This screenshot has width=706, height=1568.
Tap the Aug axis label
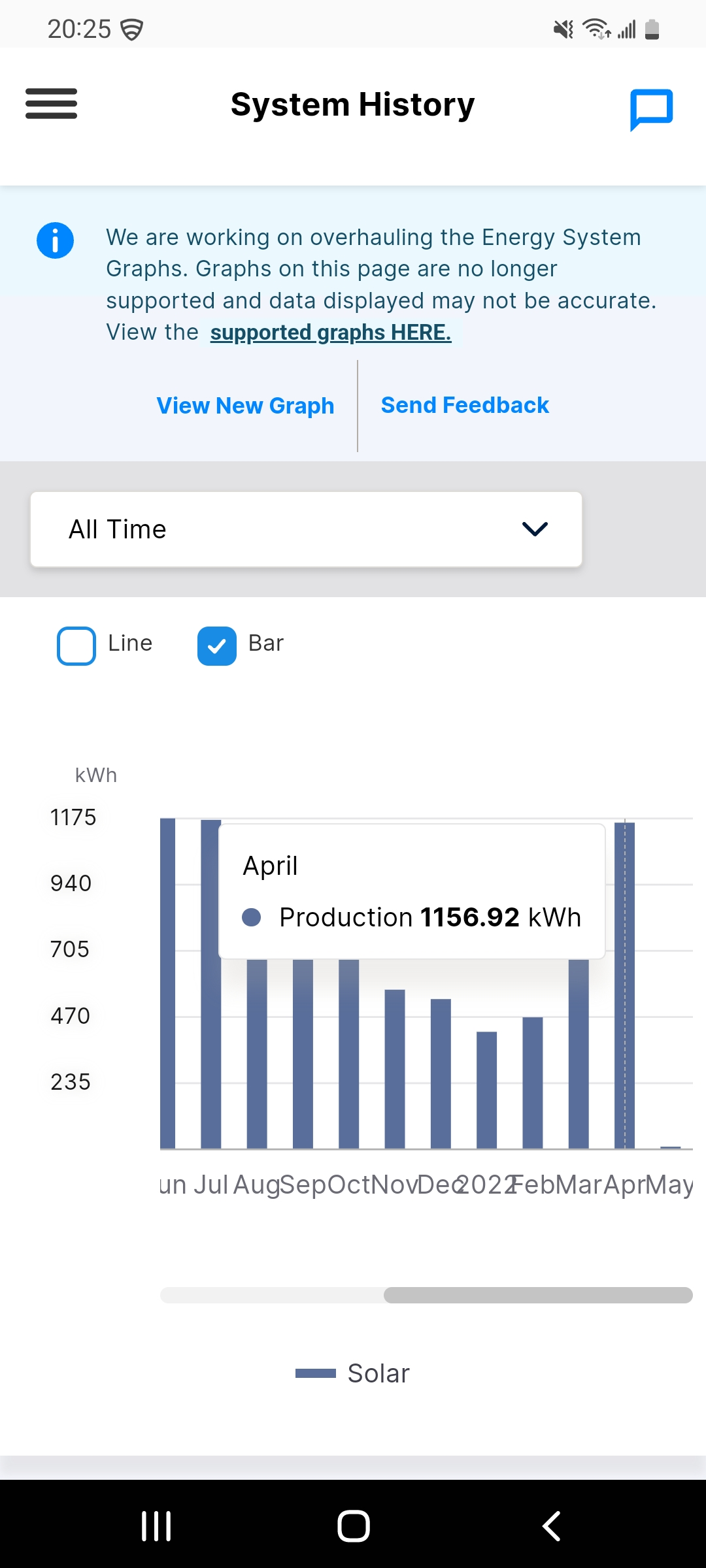(x=256, y=1184)
